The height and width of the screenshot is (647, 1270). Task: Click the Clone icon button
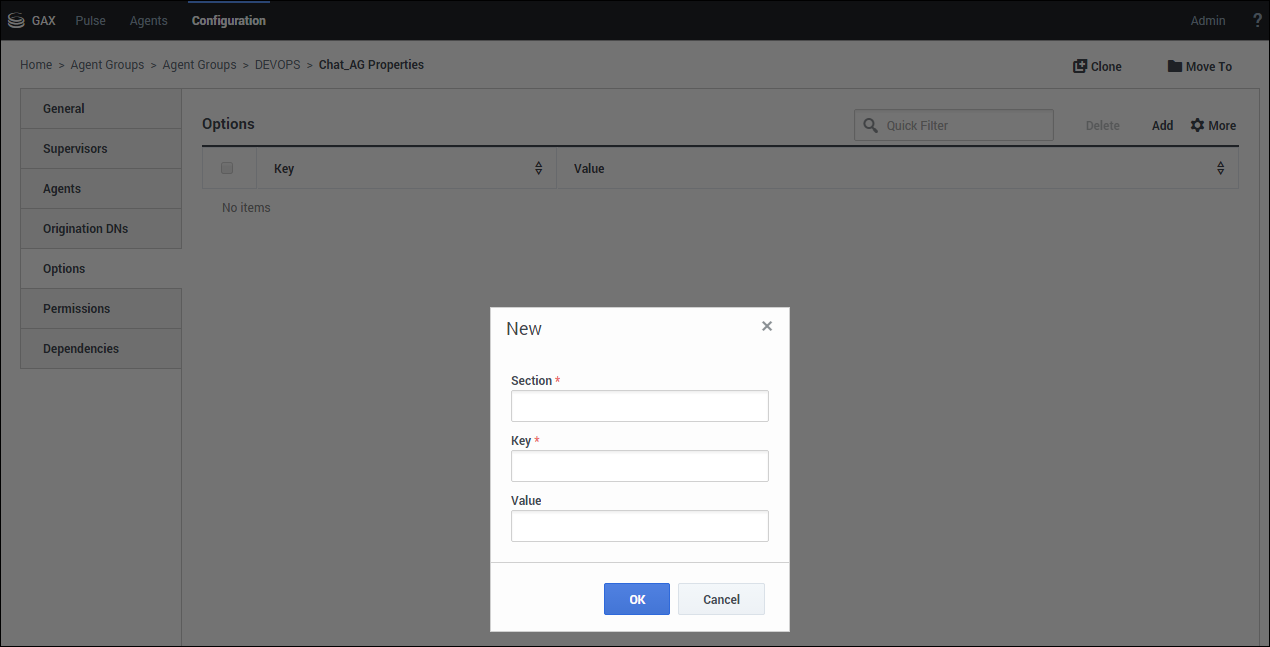1080,66
